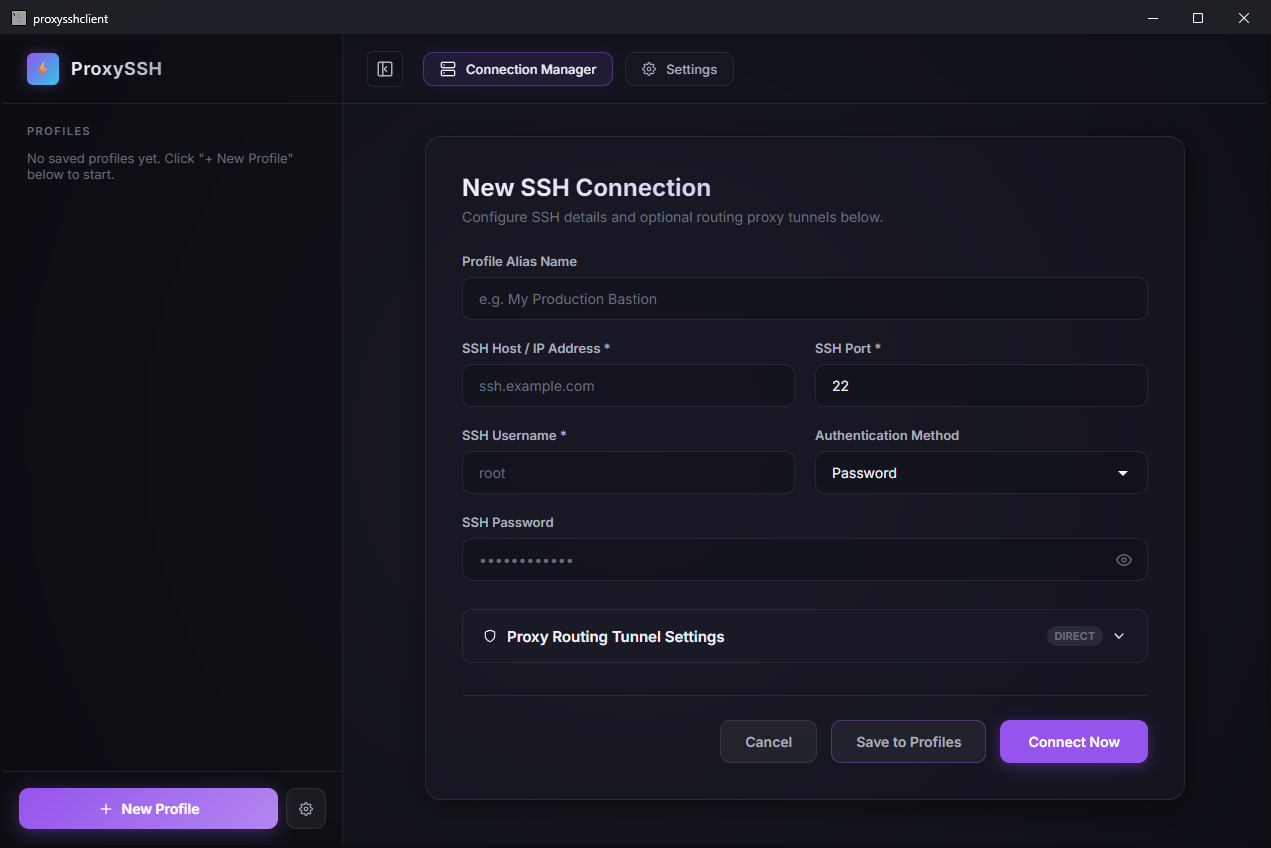Click the New SSH Connection heading
Screen dimensions: 1271x848
click(x=586, y=188)
